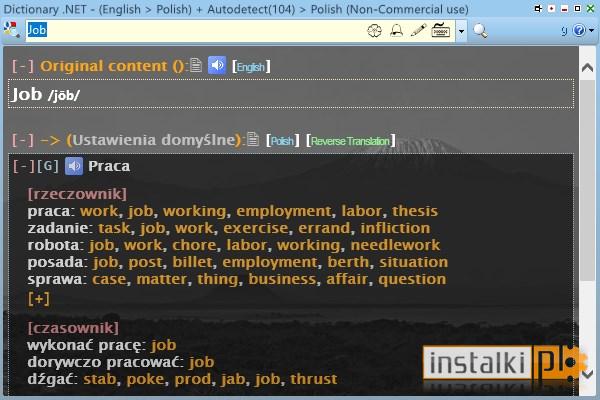Open dropdown arrow next to help icon

(x=592, y=30)
